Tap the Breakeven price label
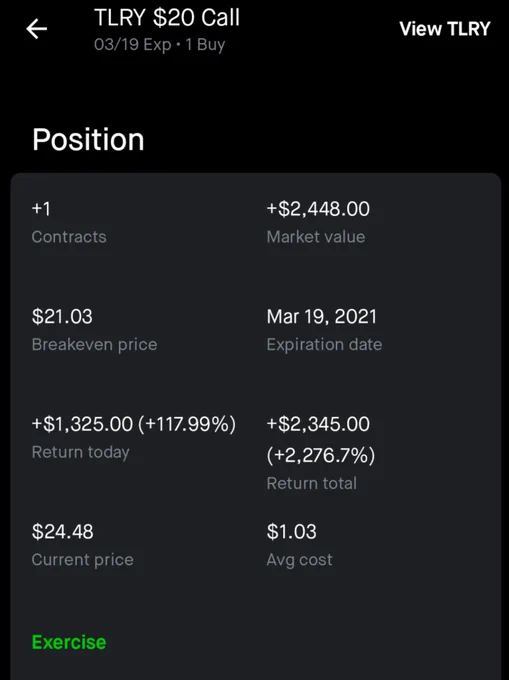This screenshot has width=509, height=680. [95, 345]
